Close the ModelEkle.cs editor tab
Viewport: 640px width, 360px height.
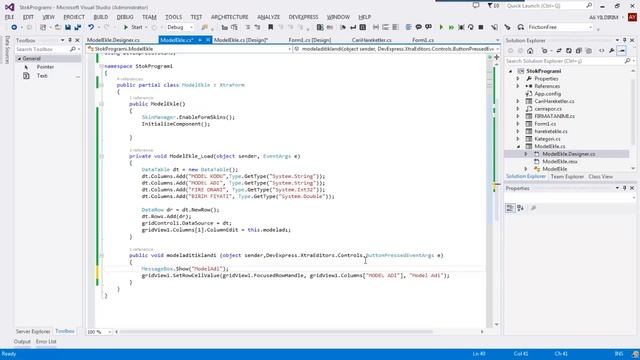208,40
